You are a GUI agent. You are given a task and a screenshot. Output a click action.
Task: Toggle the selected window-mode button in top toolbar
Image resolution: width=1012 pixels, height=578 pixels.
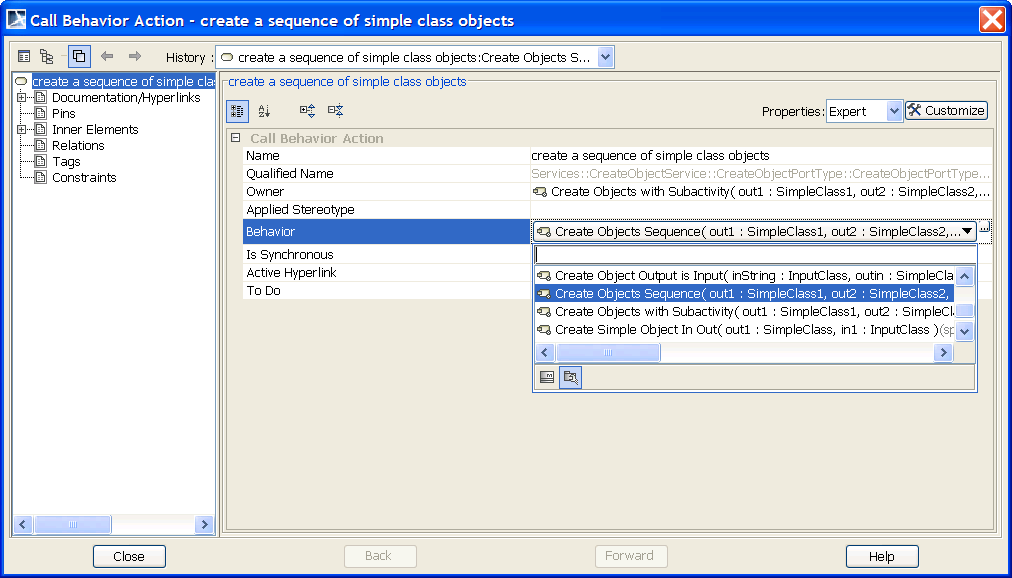pos(79,57)
